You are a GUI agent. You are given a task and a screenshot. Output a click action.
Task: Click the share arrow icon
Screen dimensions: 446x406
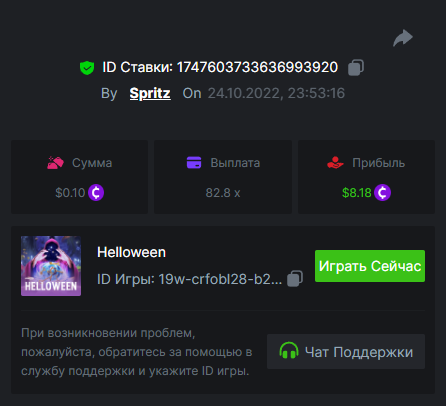[x=403, y=38]
